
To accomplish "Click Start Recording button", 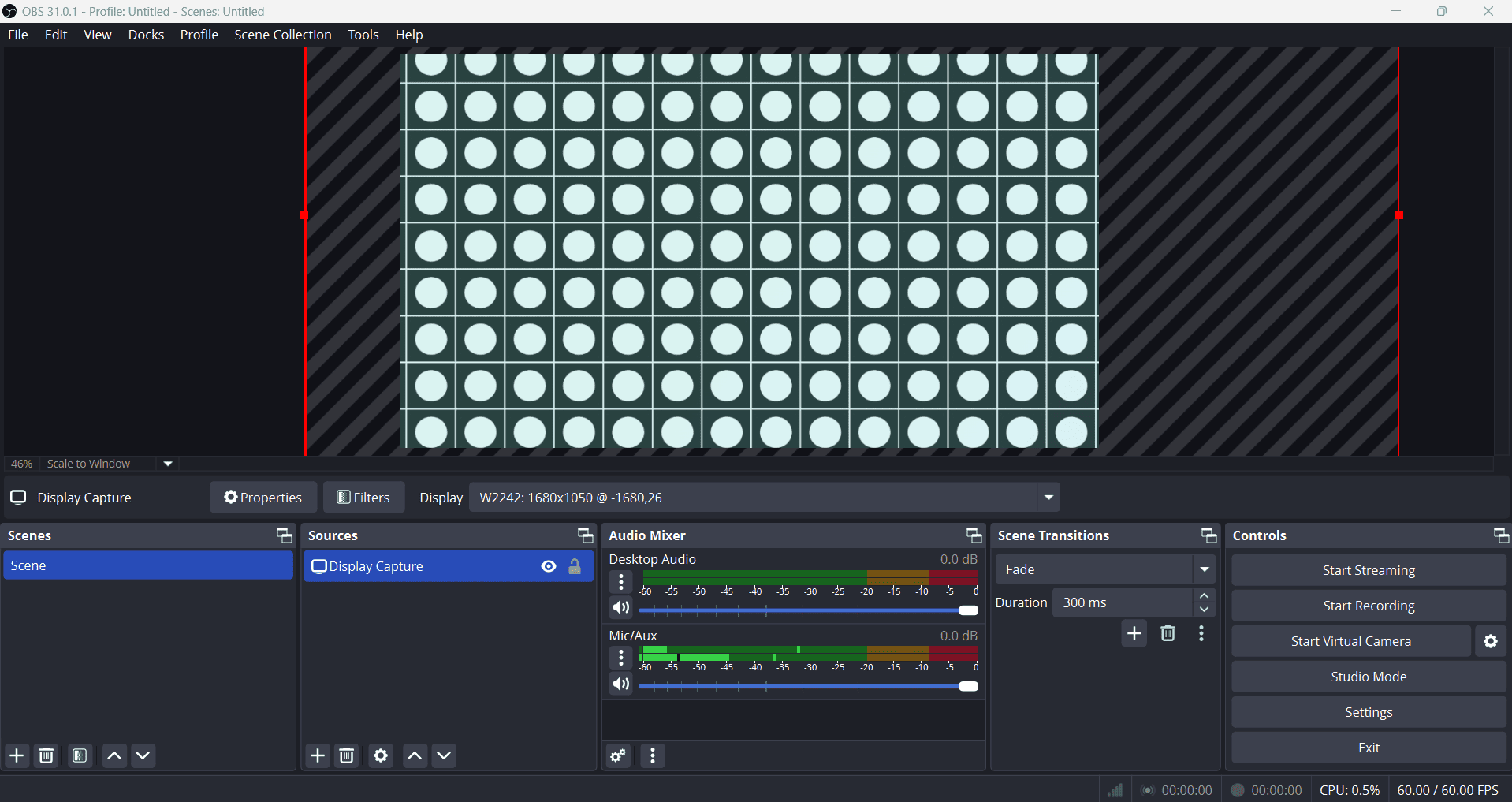I will (1369, 606).
